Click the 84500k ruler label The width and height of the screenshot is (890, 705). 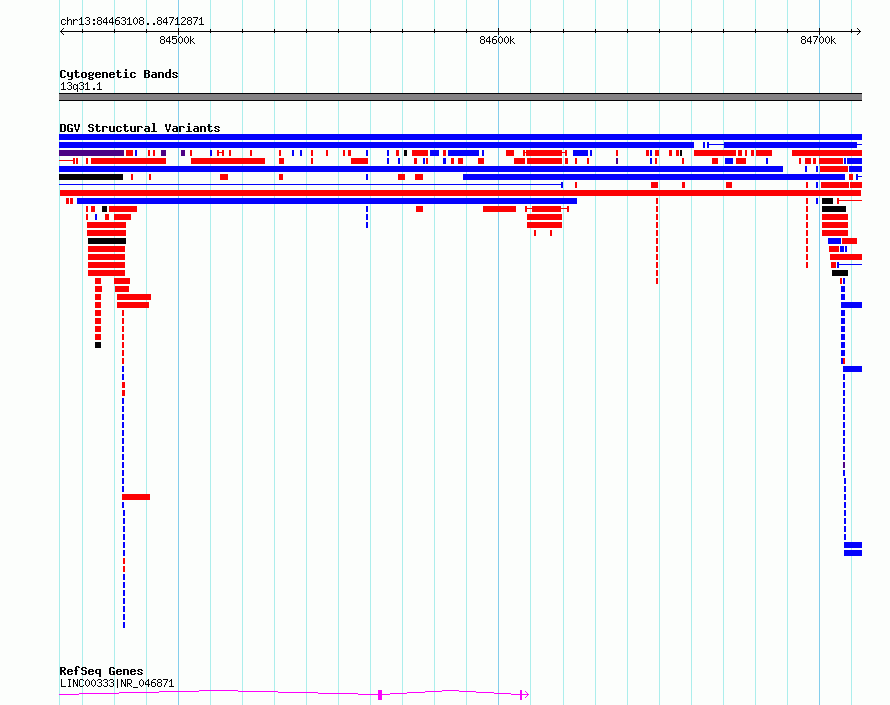click(x=177, y=40)
